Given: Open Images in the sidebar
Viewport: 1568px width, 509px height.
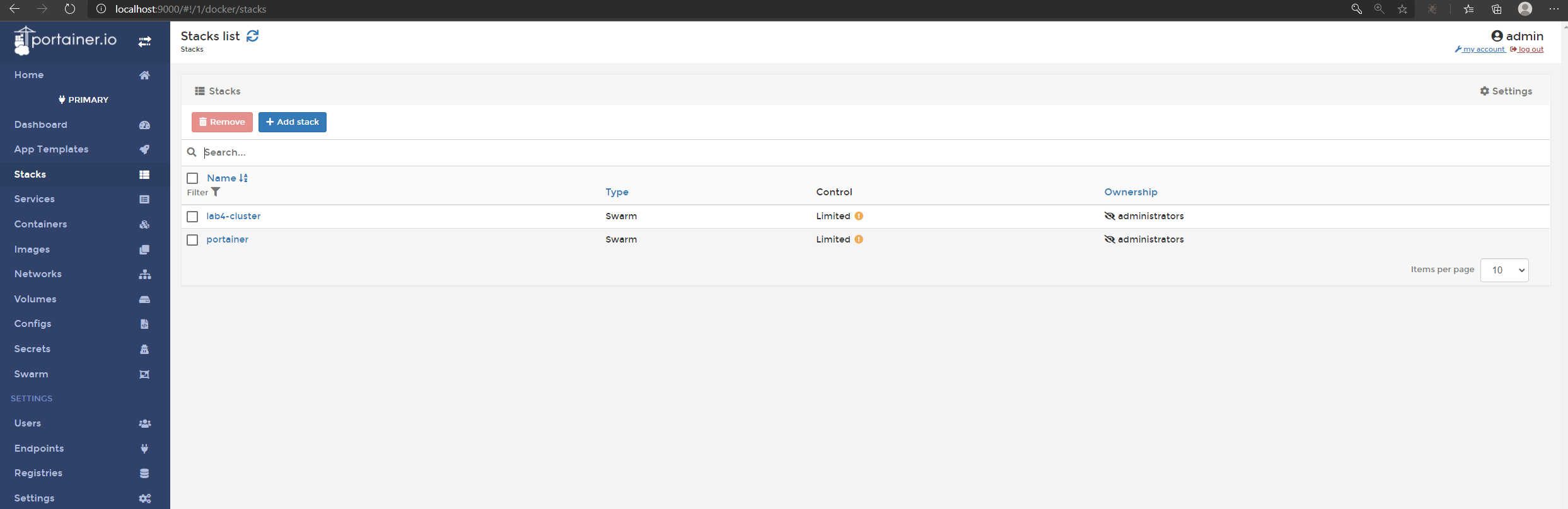Looking at the screenshot, I should [32, 249].
